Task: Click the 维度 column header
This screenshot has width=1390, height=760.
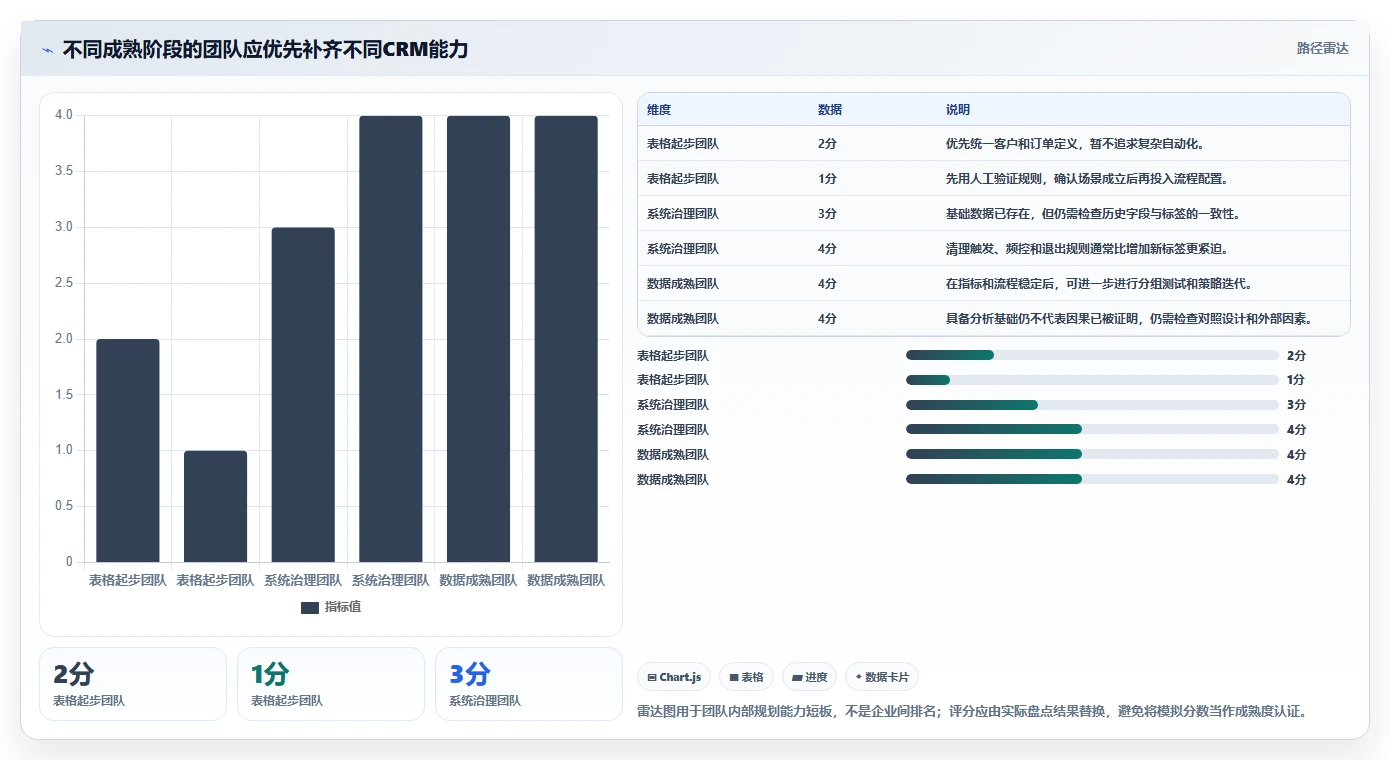Action: pos(659,110)
